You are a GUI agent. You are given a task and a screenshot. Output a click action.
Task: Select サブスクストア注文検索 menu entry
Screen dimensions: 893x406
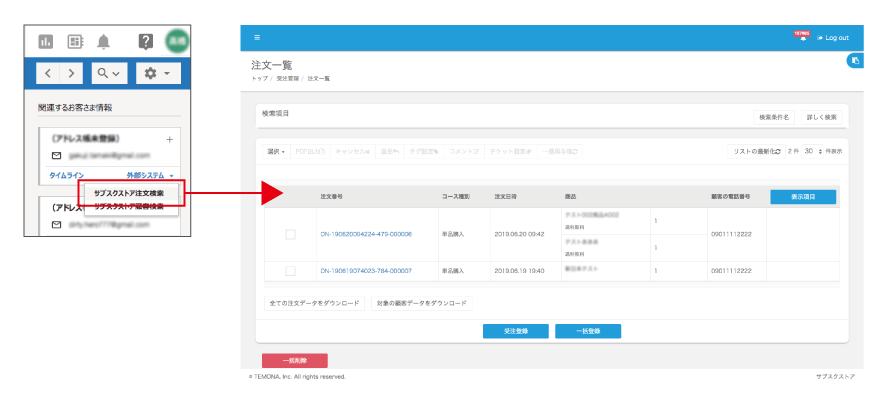129,192
